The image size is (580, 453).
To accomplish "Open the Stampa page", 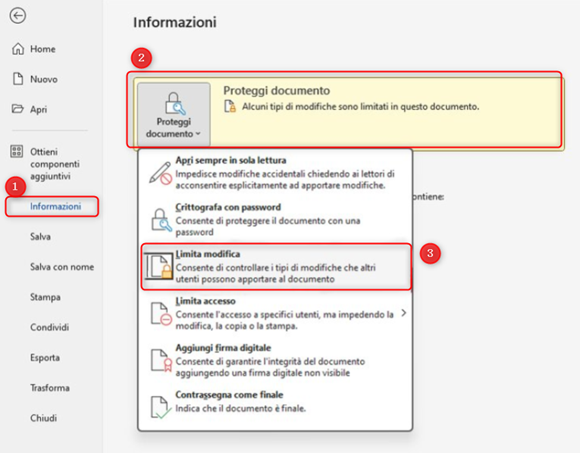I will [x=45, y=297].
